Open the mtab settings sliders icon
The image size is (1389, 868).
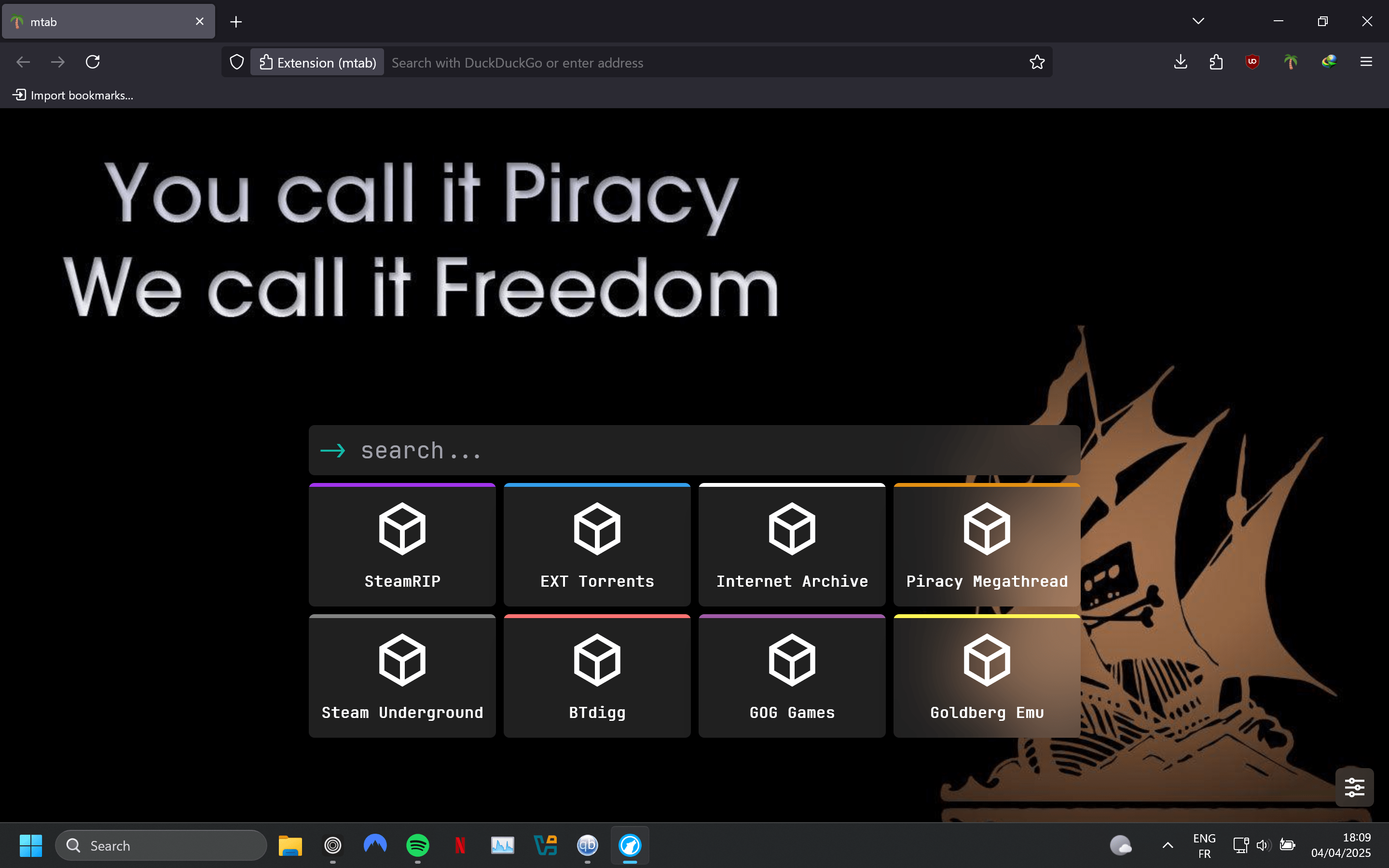click(x=1355, y=786)
